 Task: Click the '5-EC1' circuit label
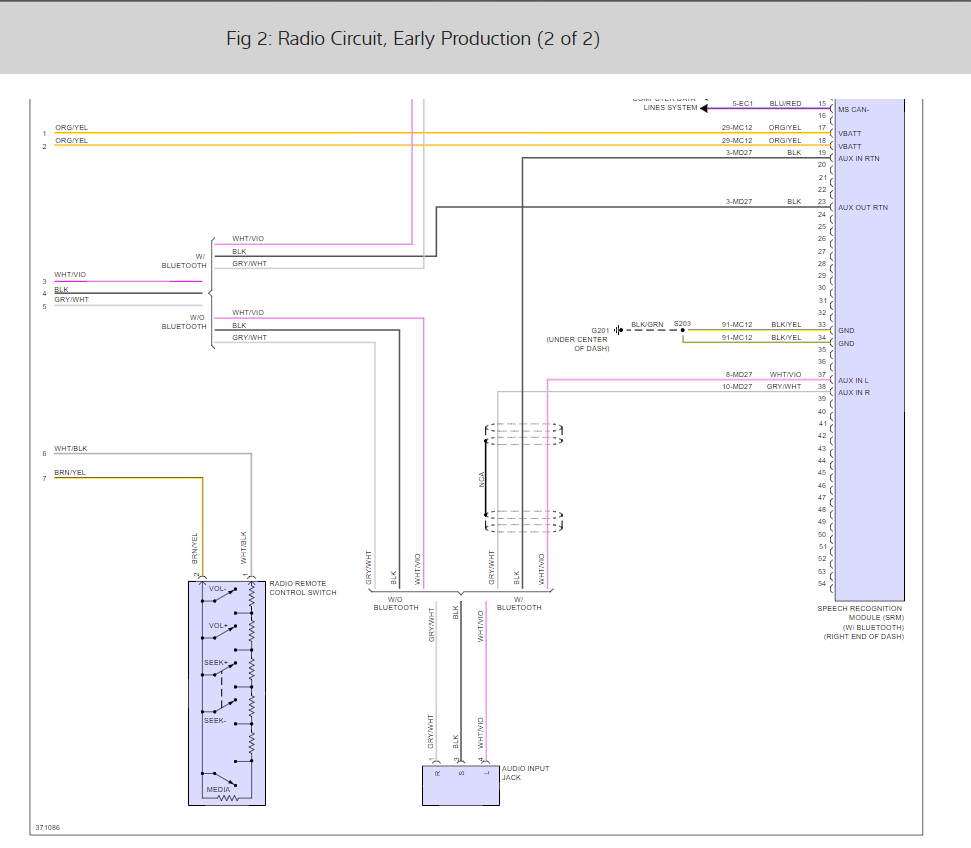[x=742, y=103]
